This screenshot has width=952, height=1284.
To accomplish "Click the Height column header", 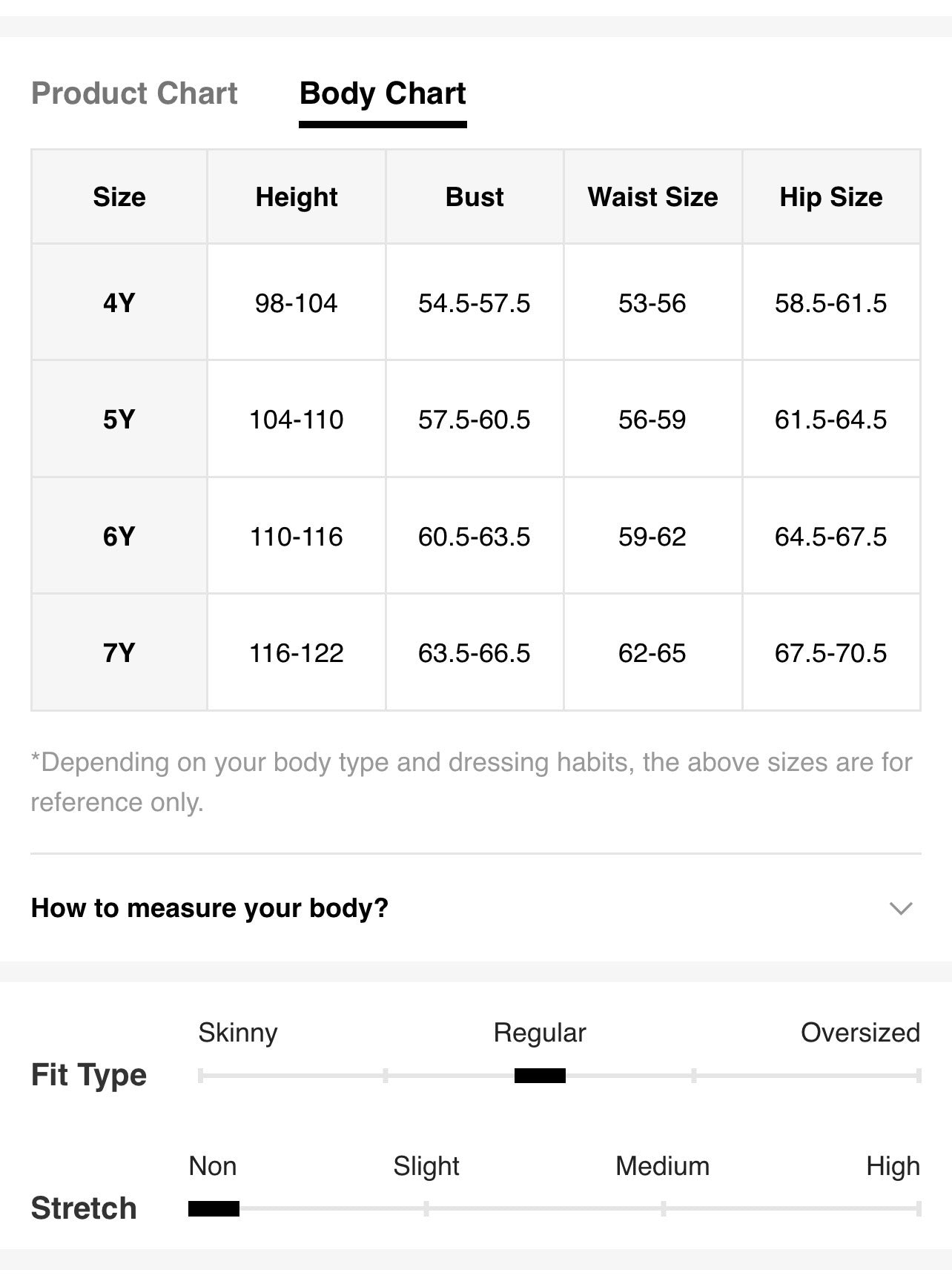I will coord(297,197).
